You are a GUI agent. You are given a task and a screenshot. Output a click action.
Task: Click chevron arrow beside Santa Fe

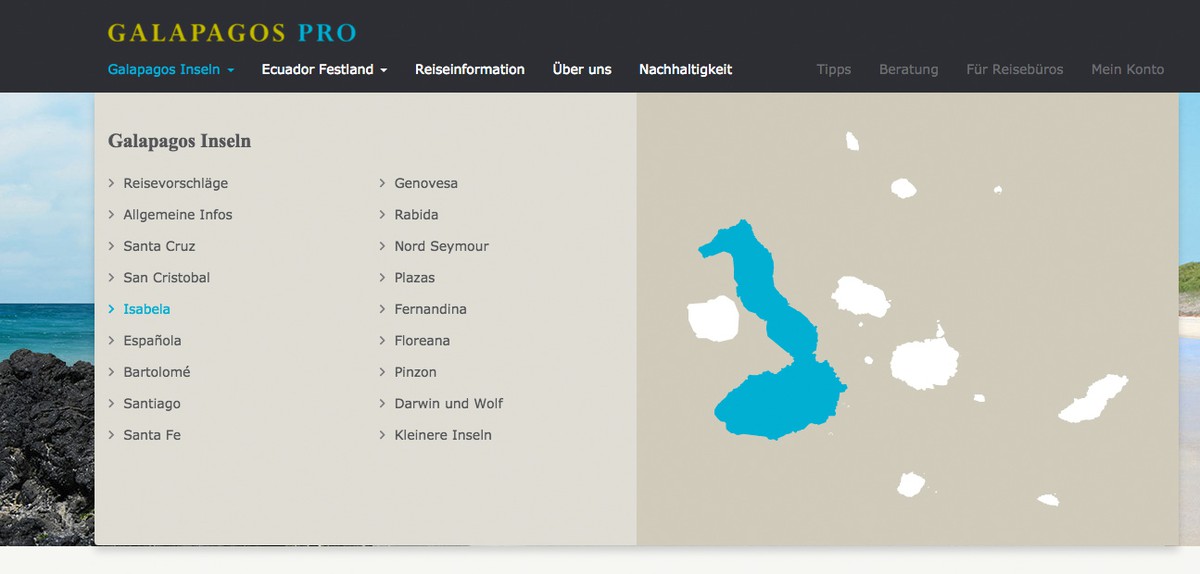[112, 435]
